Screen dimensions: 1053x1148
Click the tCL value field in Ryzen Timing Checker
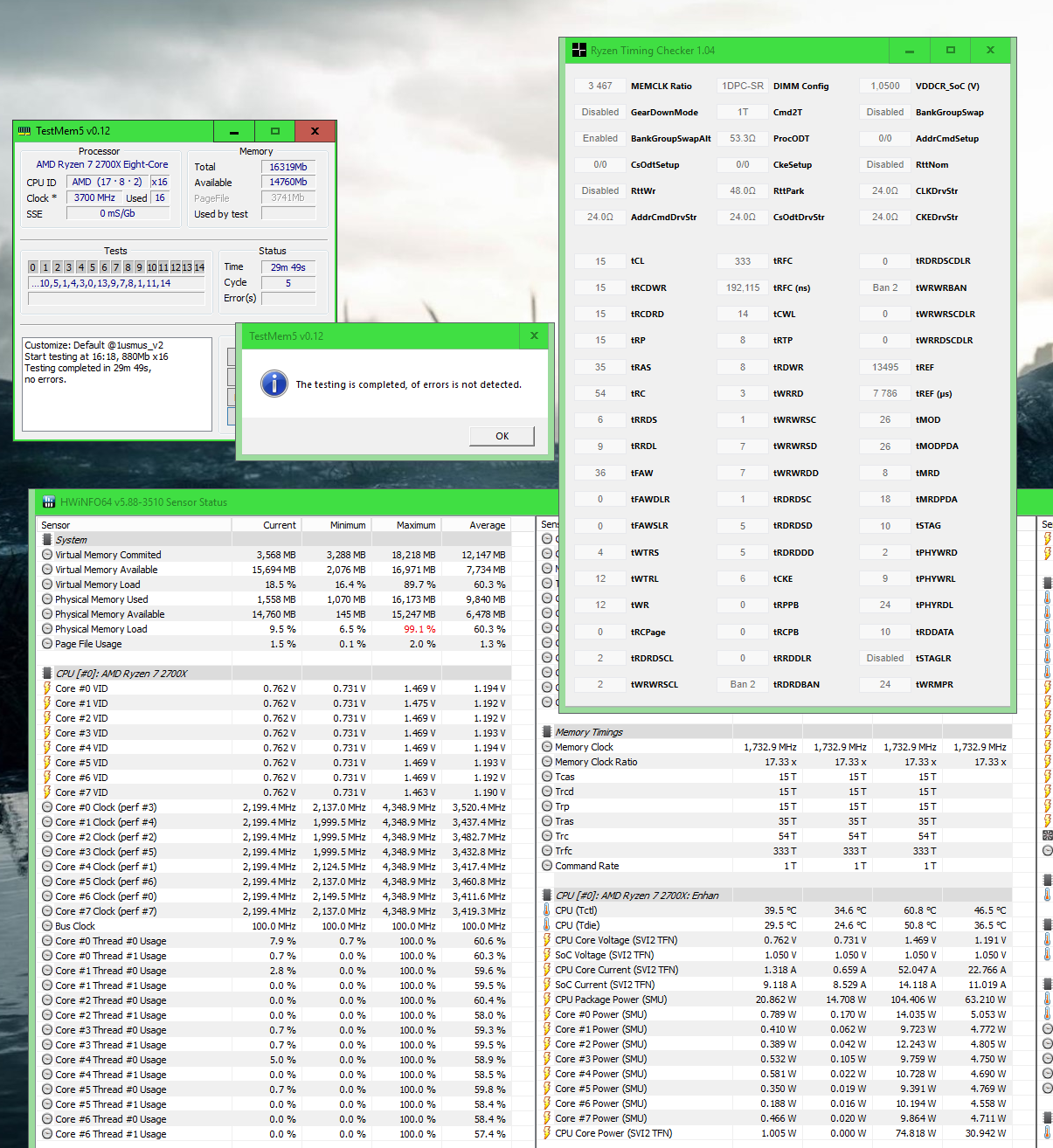[x=599, y=261]
